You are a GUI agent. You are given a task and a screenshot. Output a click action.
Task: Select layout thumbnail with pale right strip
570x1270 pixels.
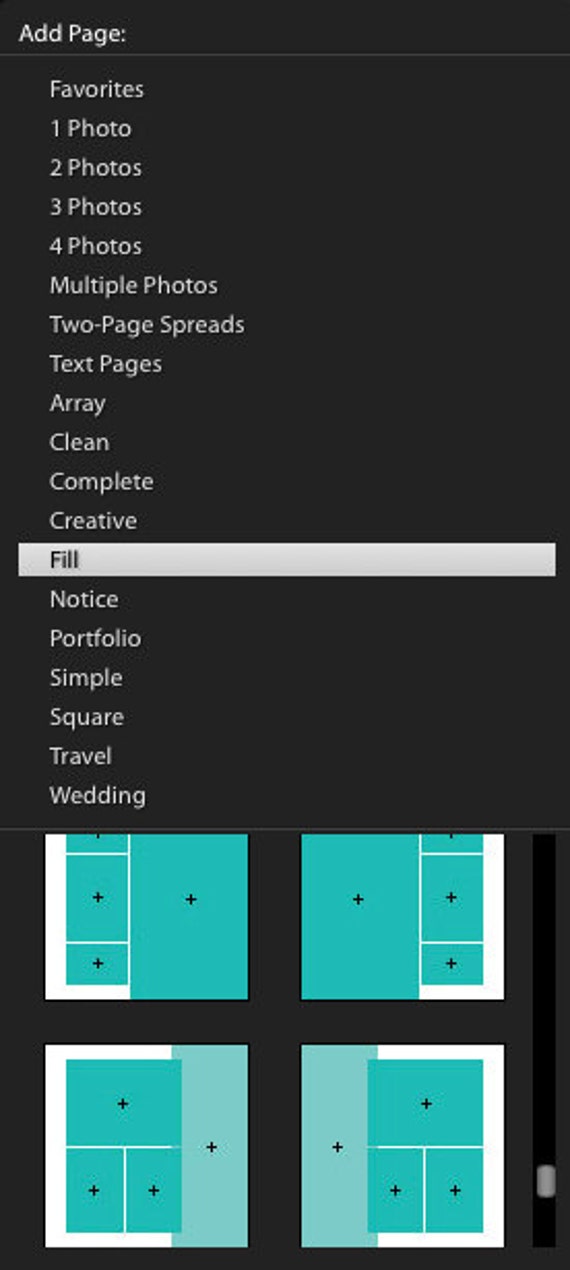point(147,1145)
